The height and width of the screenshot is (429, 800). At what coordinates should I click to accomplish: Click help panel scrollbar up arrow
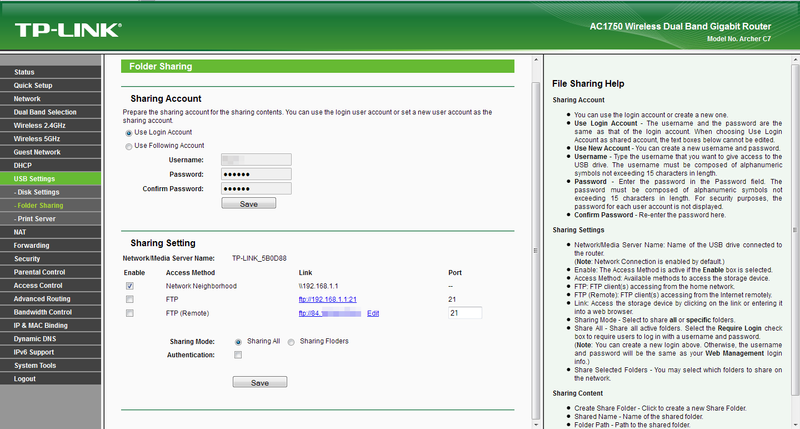pos(795,60)
